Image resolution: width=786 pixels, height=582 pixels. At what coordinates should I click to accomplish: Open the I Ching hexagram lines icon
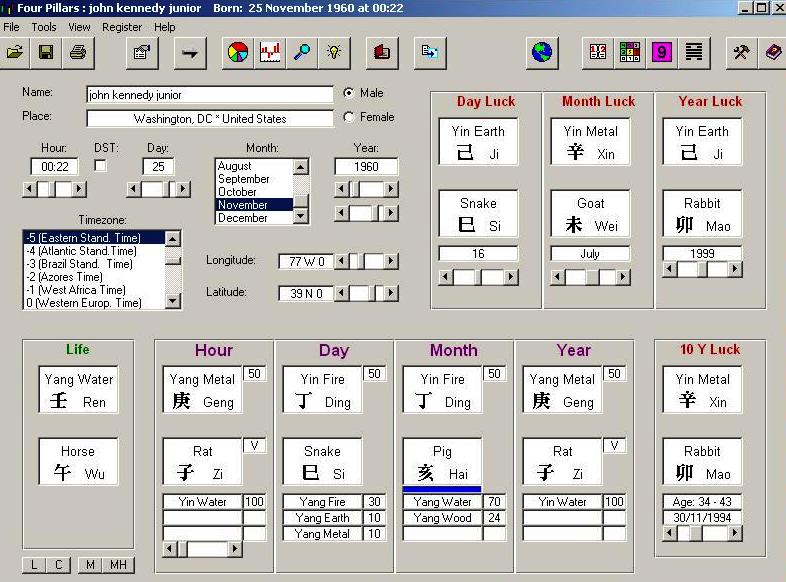pos(694,52)
